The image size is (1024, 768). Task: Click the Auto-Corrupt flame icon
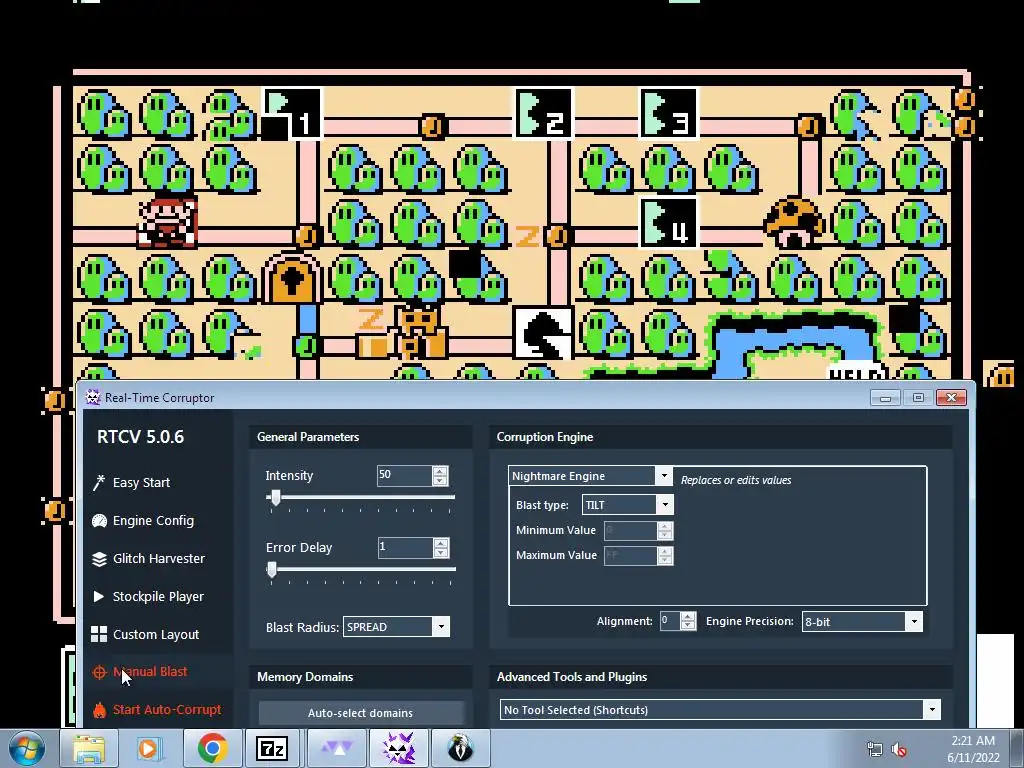pos(99,710)
